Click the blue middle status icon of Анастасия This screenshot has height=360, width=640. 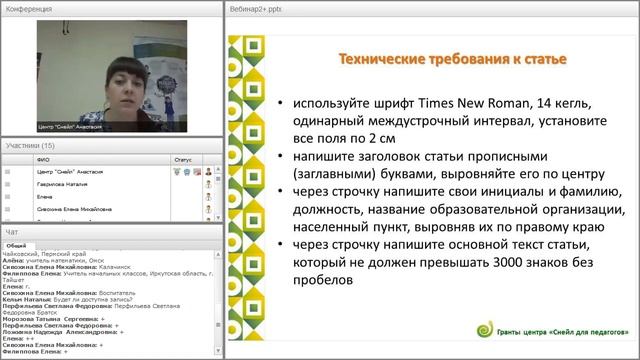(187, 172)
